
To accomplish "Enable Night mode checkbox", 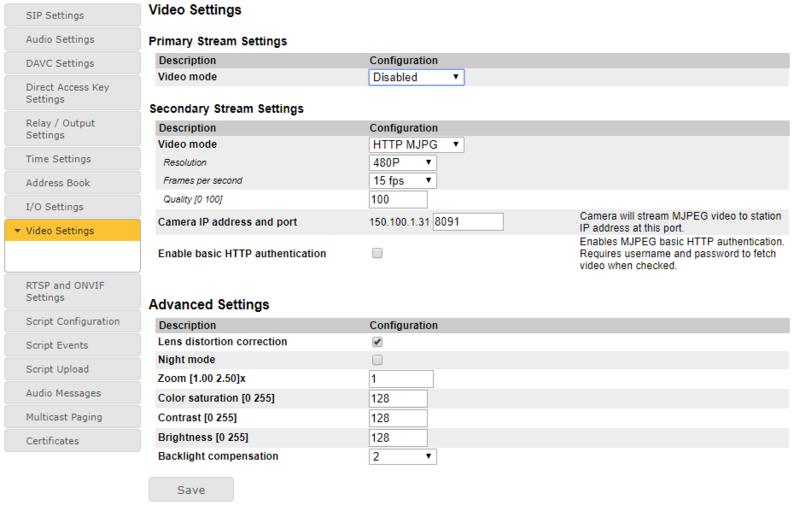I will pyautogui.click(x=377, y=360).
